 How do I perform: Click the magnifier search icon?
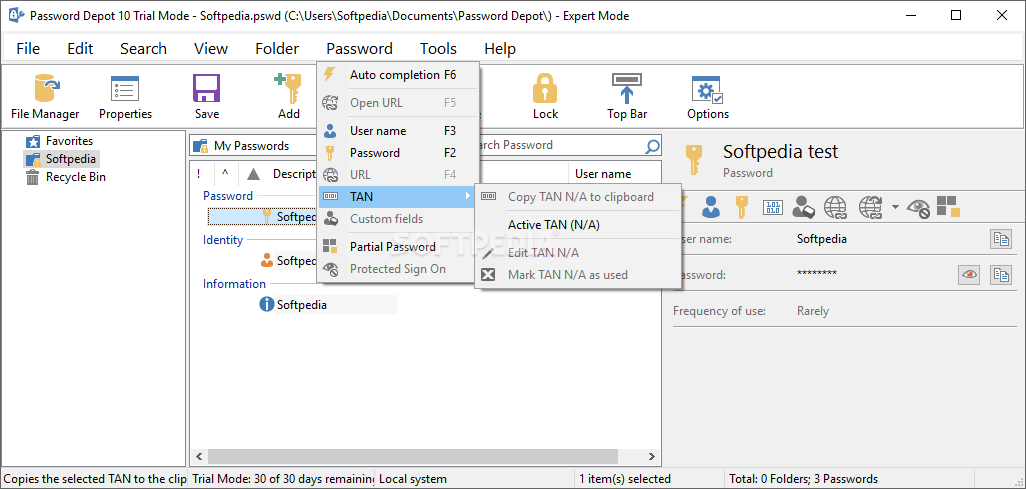[x=652, y=146]
